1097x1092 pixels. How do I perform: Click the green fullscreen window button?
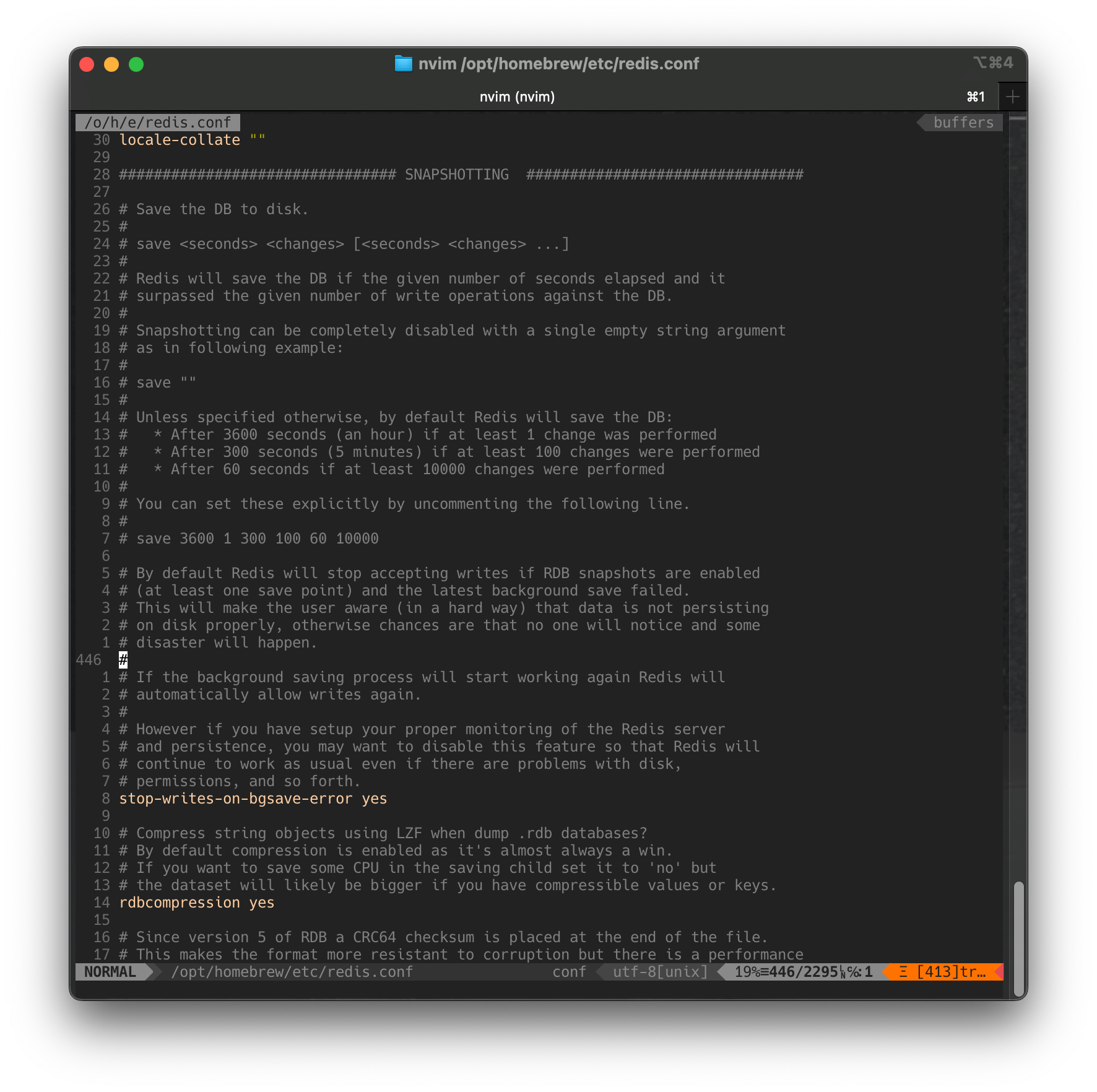click(x=136, y=64)
